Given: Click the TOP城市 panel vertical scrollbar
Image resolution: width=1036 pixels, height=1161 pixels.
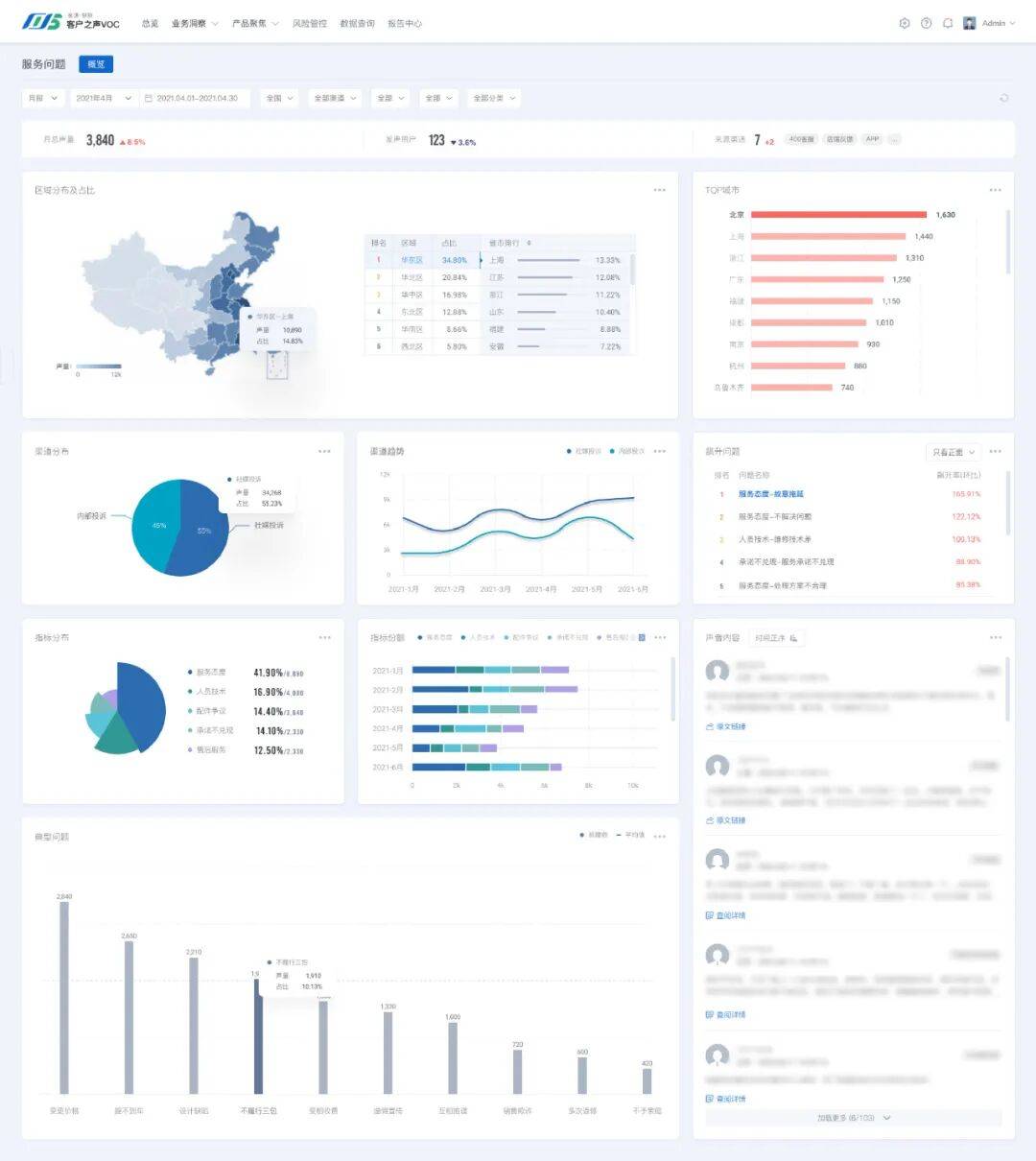Looking at the screenshot, I should [1007, 240].
